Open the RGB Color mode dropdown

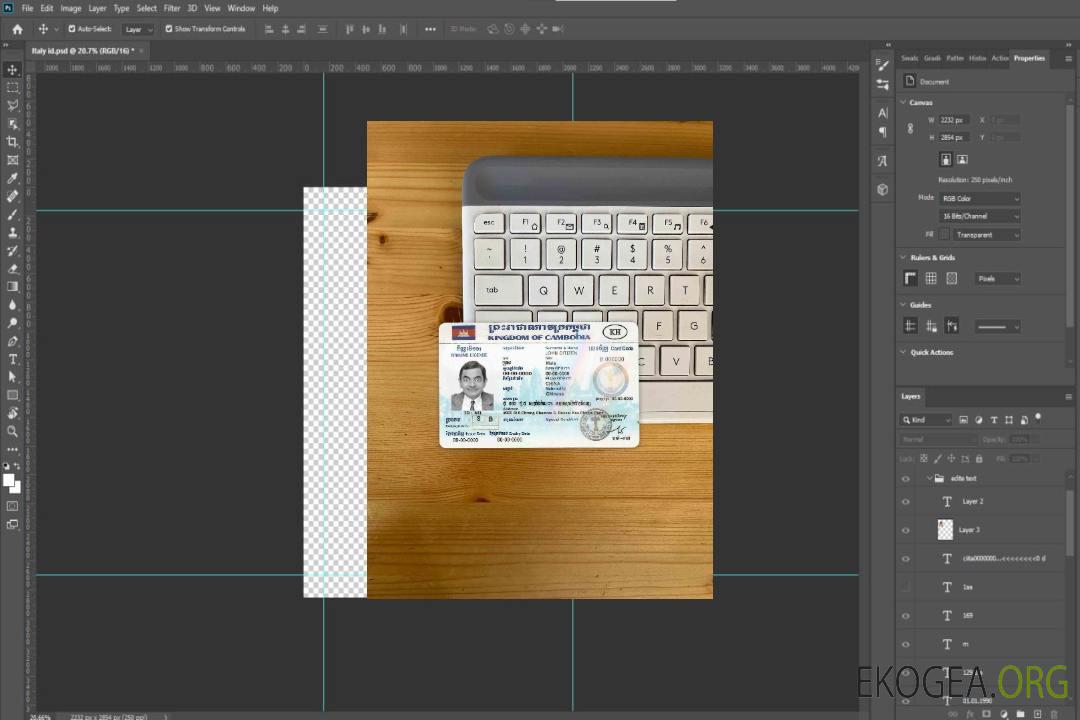[x=980, y=199]
